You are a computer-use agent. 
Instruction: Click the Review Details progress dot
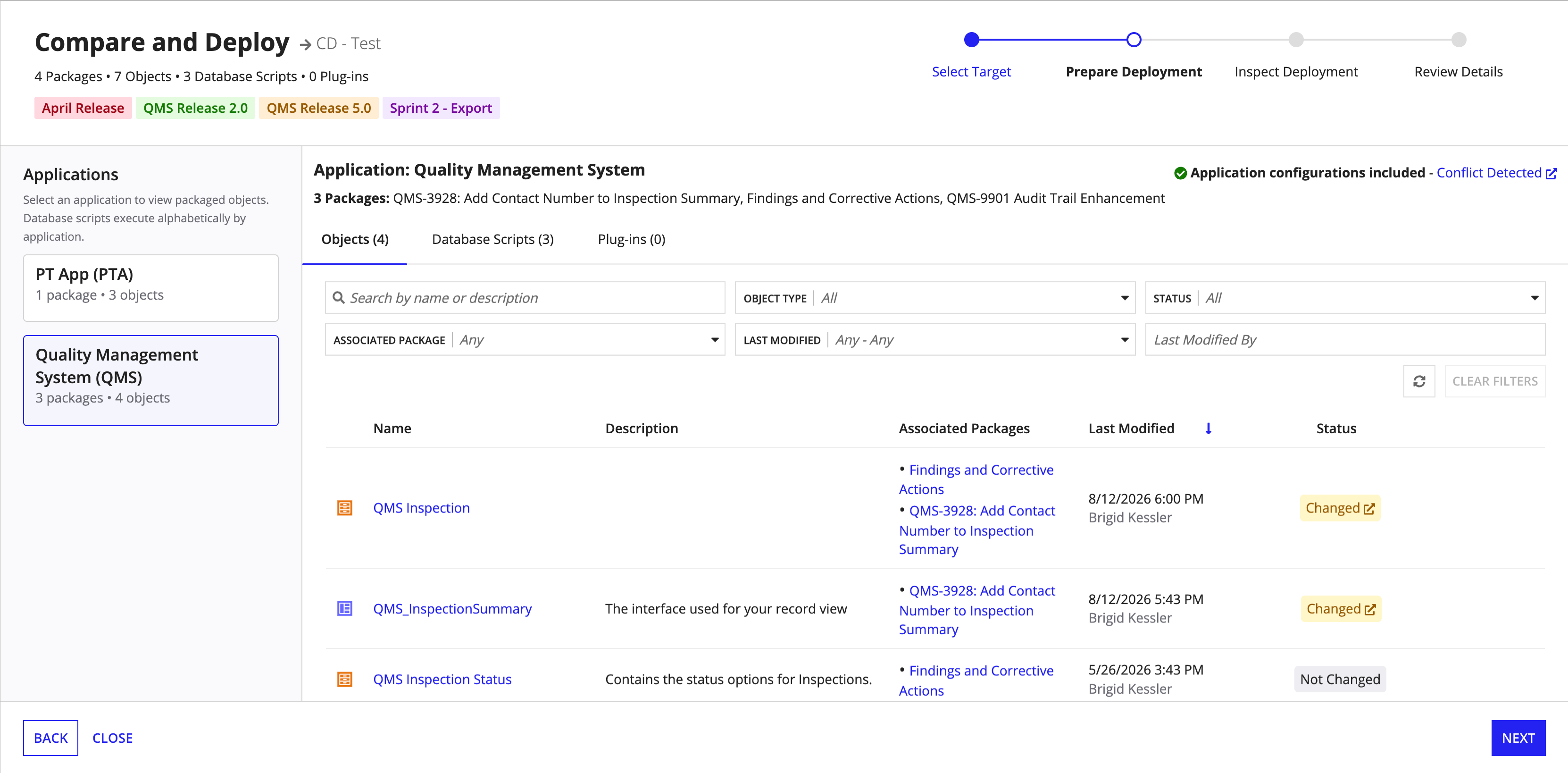(x=1459, y=40)
